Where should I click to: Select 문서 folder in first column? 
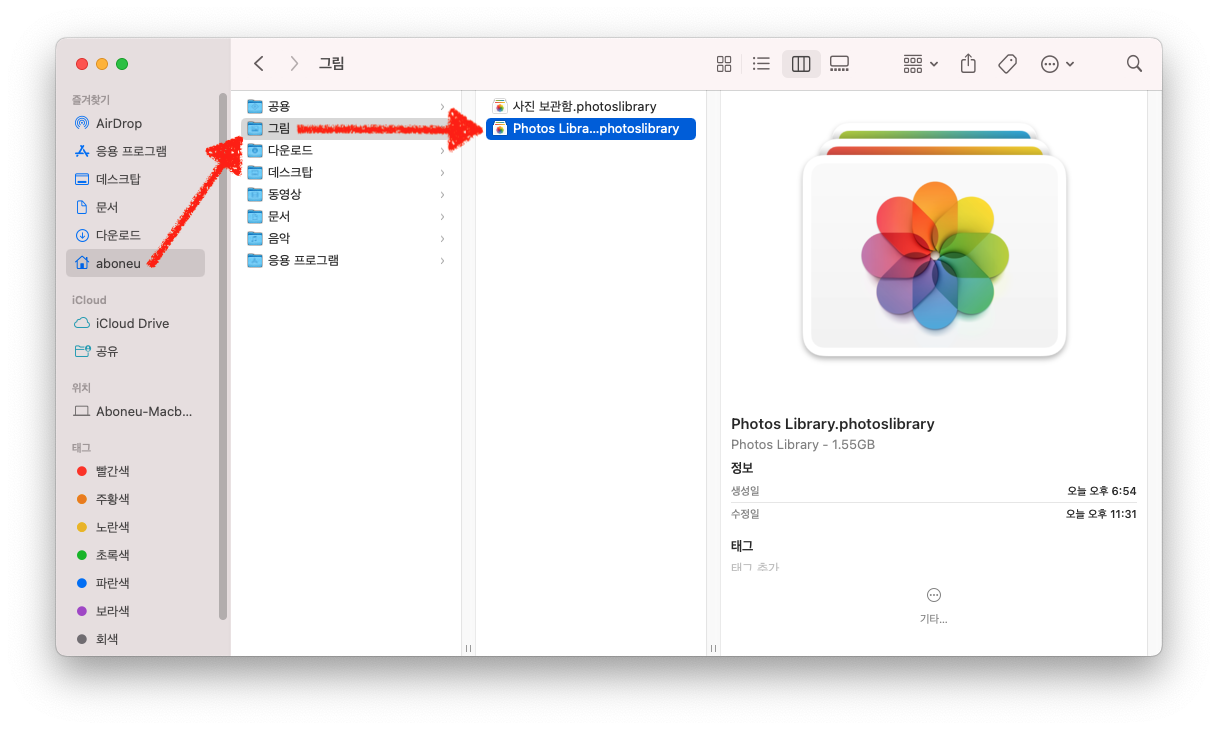[346, 216]
